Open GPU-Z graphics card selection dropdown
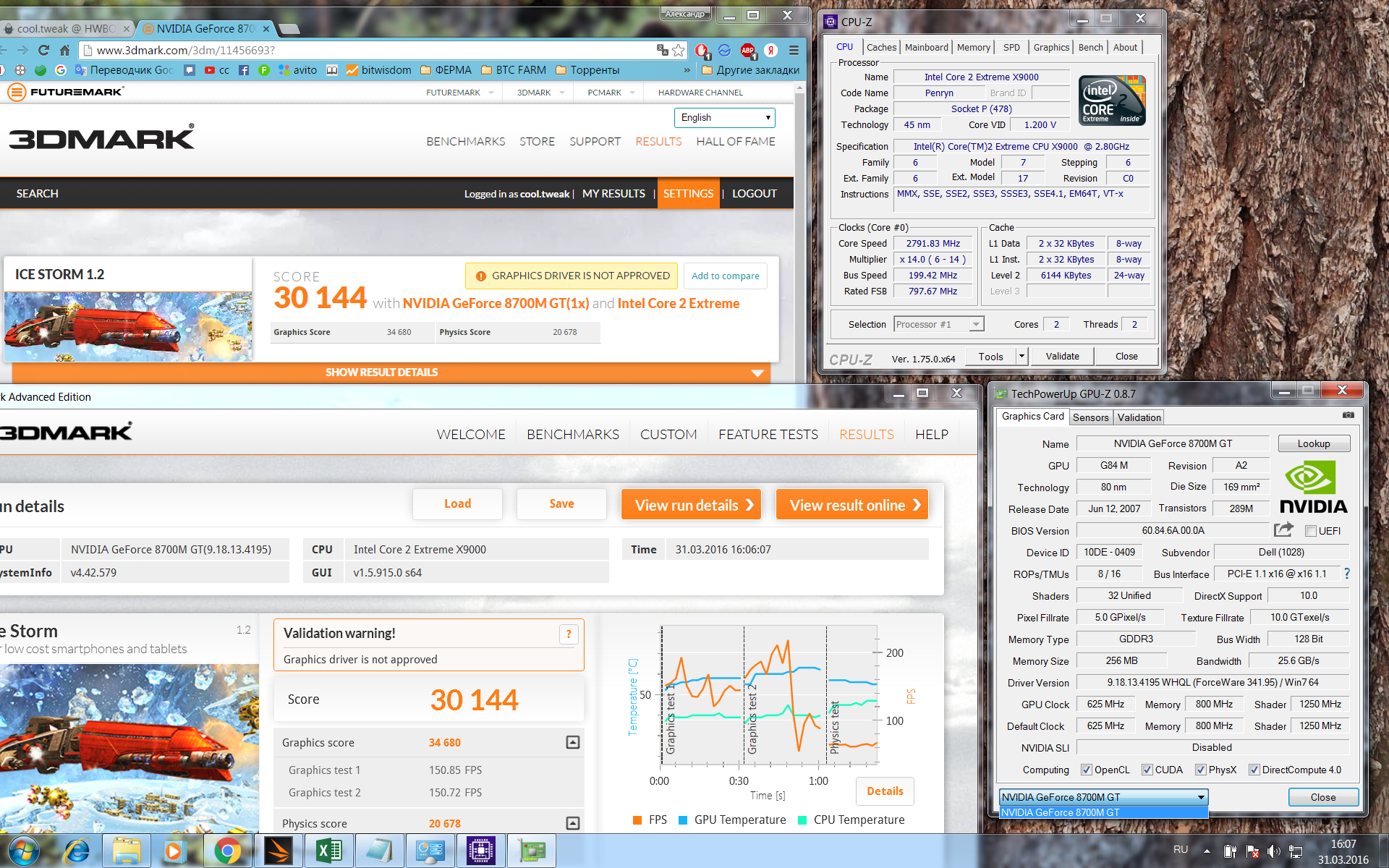The height and width of the screenshot is (868, 1389). coord(1104,797)
